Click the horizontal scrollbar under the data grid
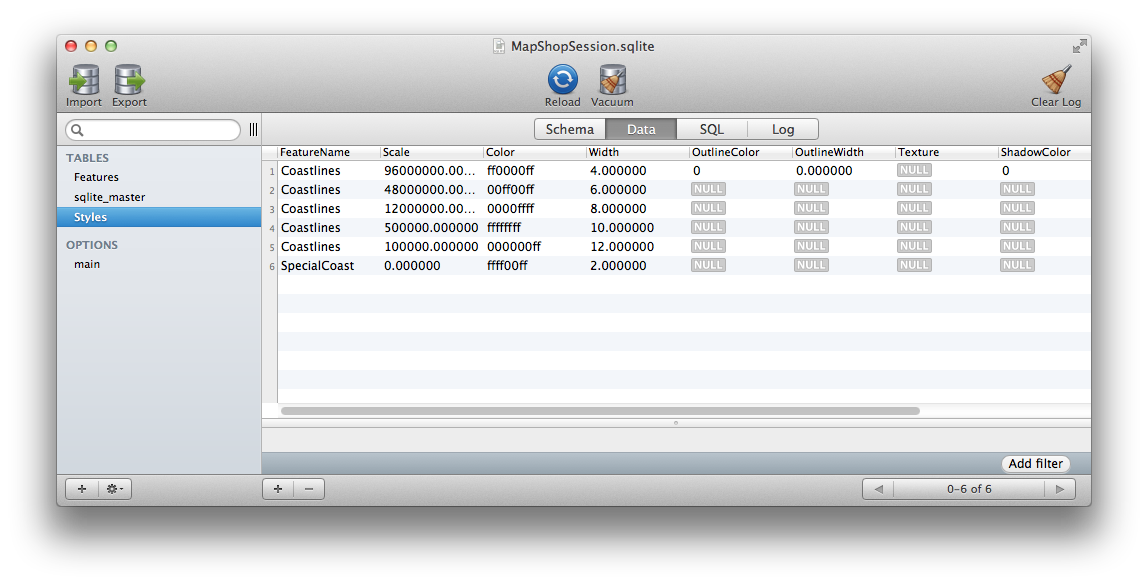The width and height of the screenshot is (1148, 585). (x=600, y=410)
